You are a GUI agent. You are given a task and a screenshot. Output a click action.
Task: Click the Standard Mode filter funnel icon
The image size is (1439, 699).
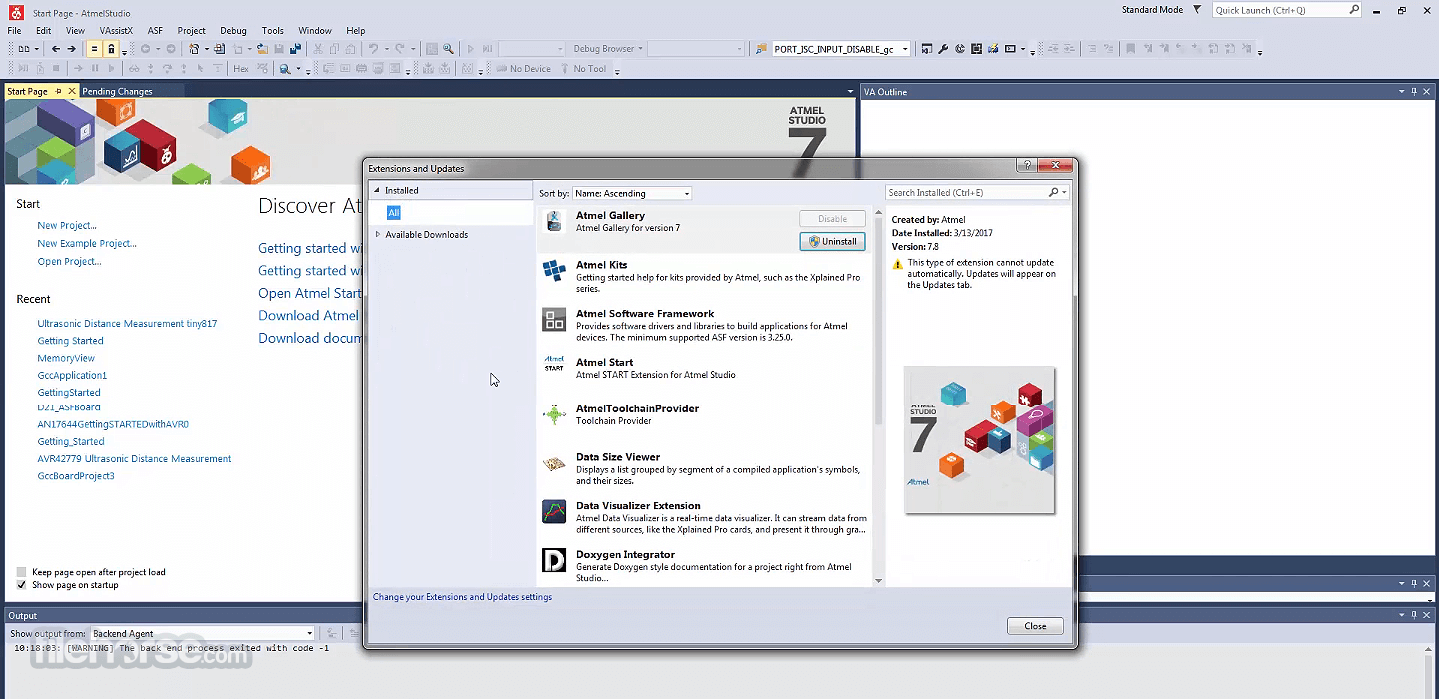(1198, 10)
